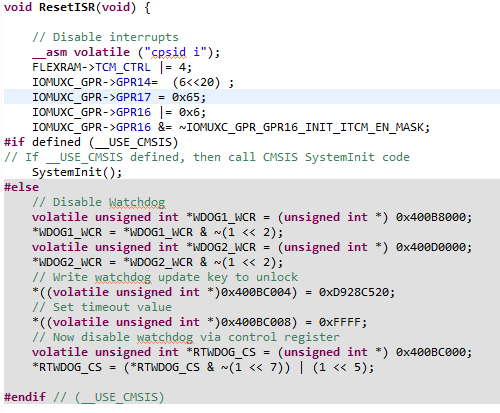Click the '0x400D0000' address on the WDOG2_WCR declaration
The height and width of the screenshot is (413, 500).
click(430, 247)
